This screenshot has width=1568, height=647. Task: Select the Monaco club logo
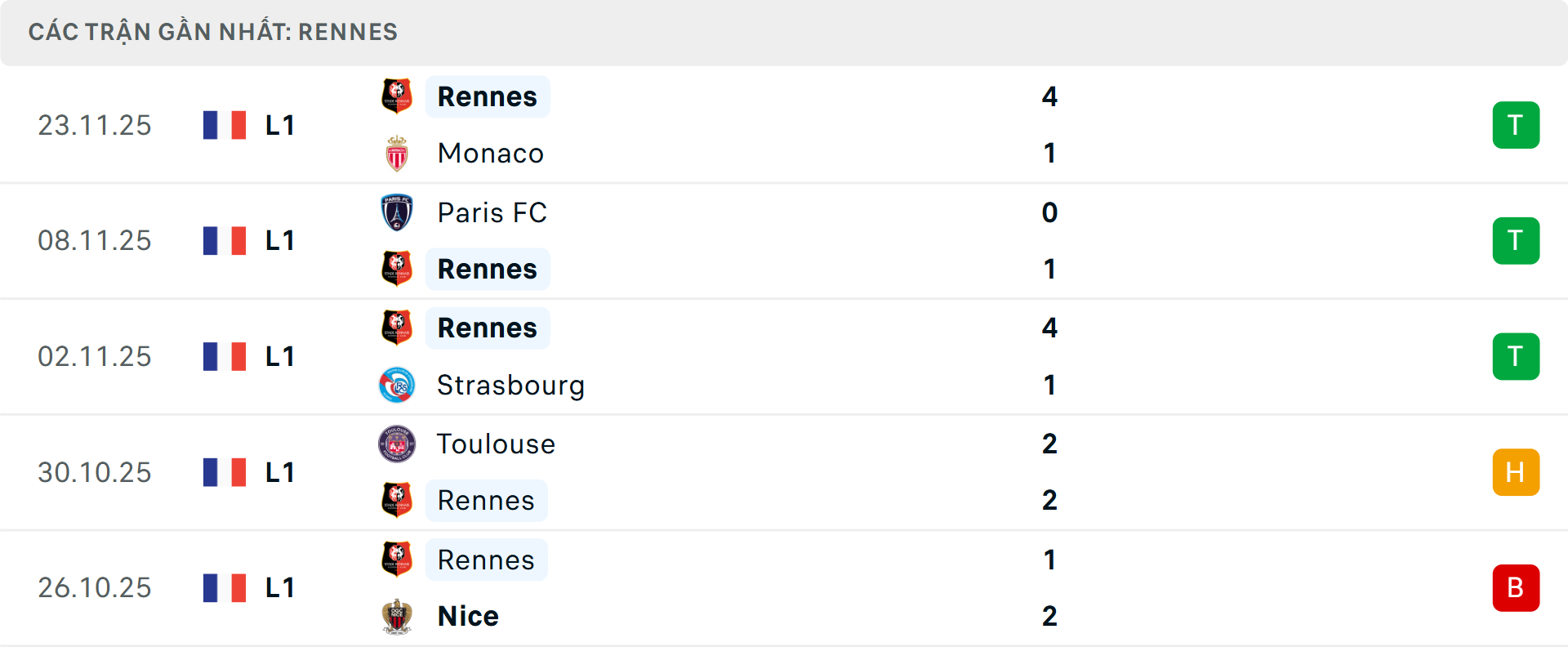click(398, 153)
